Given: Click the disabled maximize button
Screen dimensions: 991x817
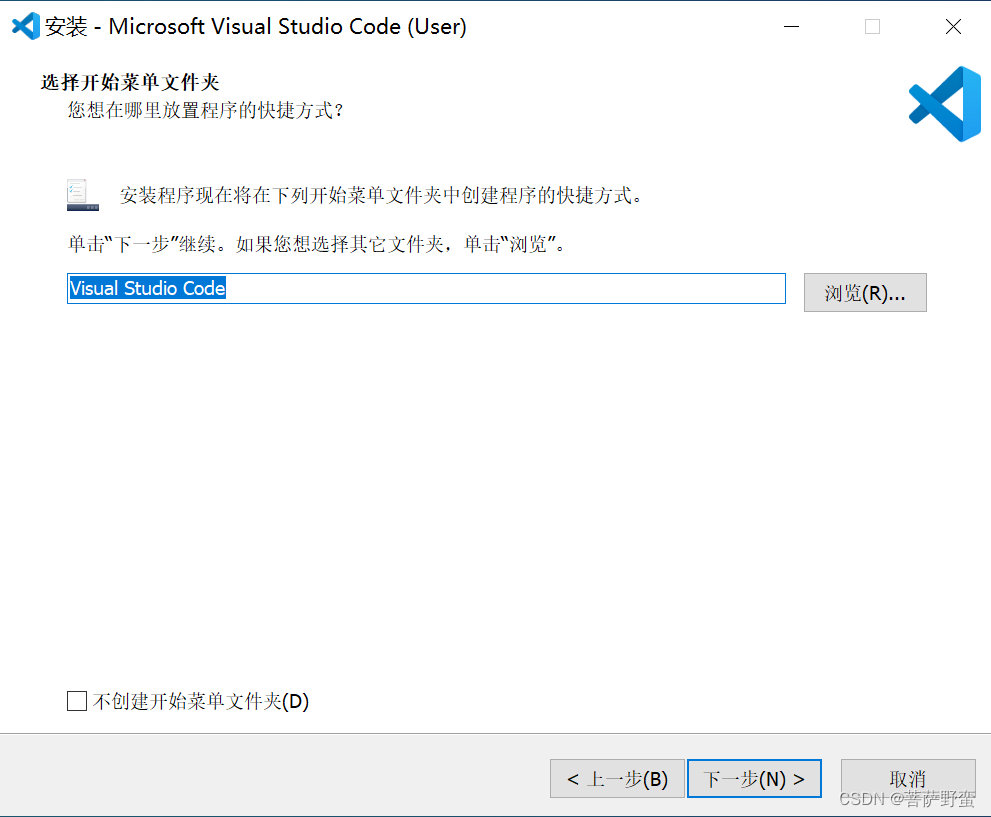Looking at the screenshot, I should point(872,27).
